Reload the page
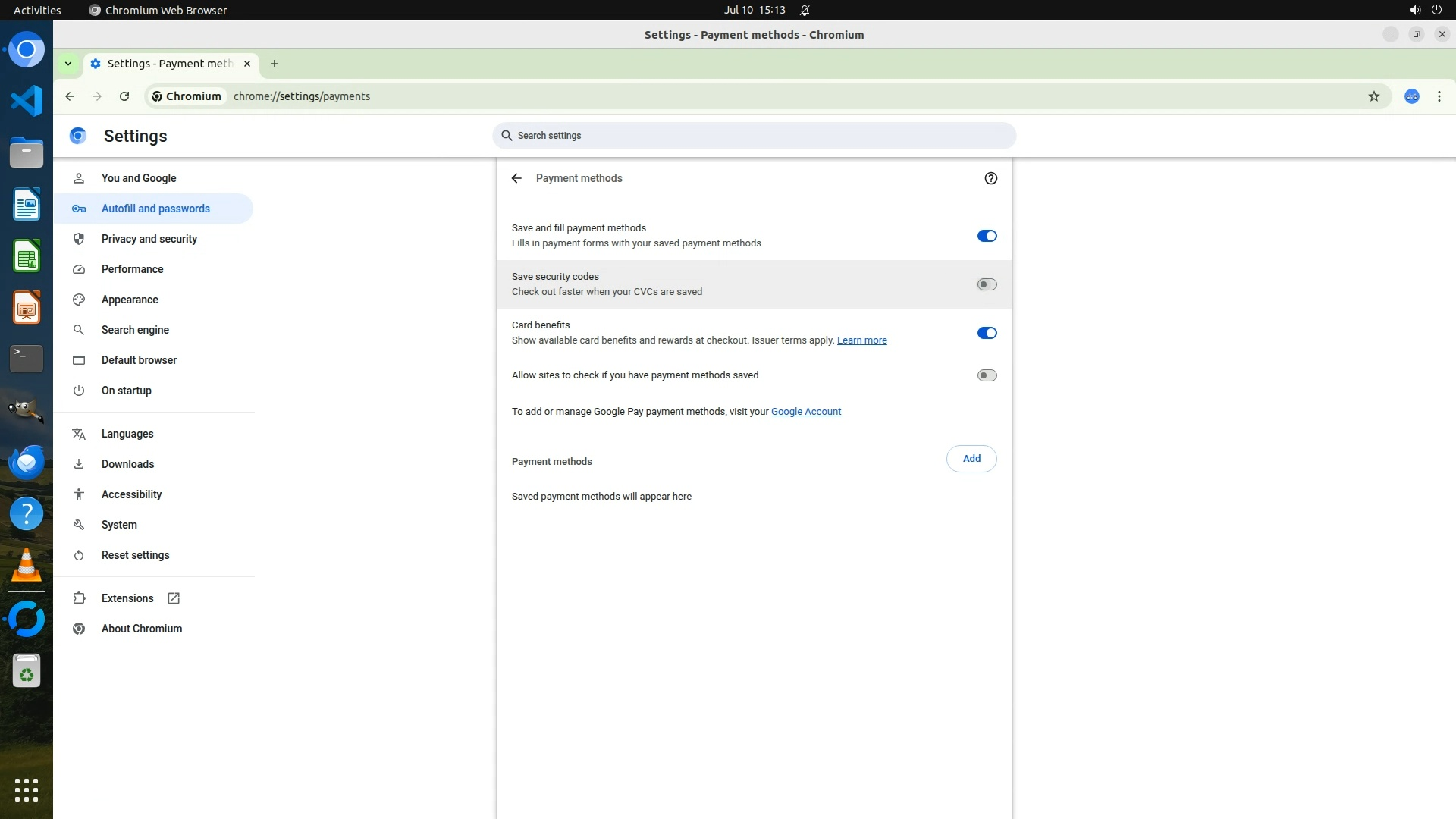This screenshot has width=1456, height=819. click(124, 96)
